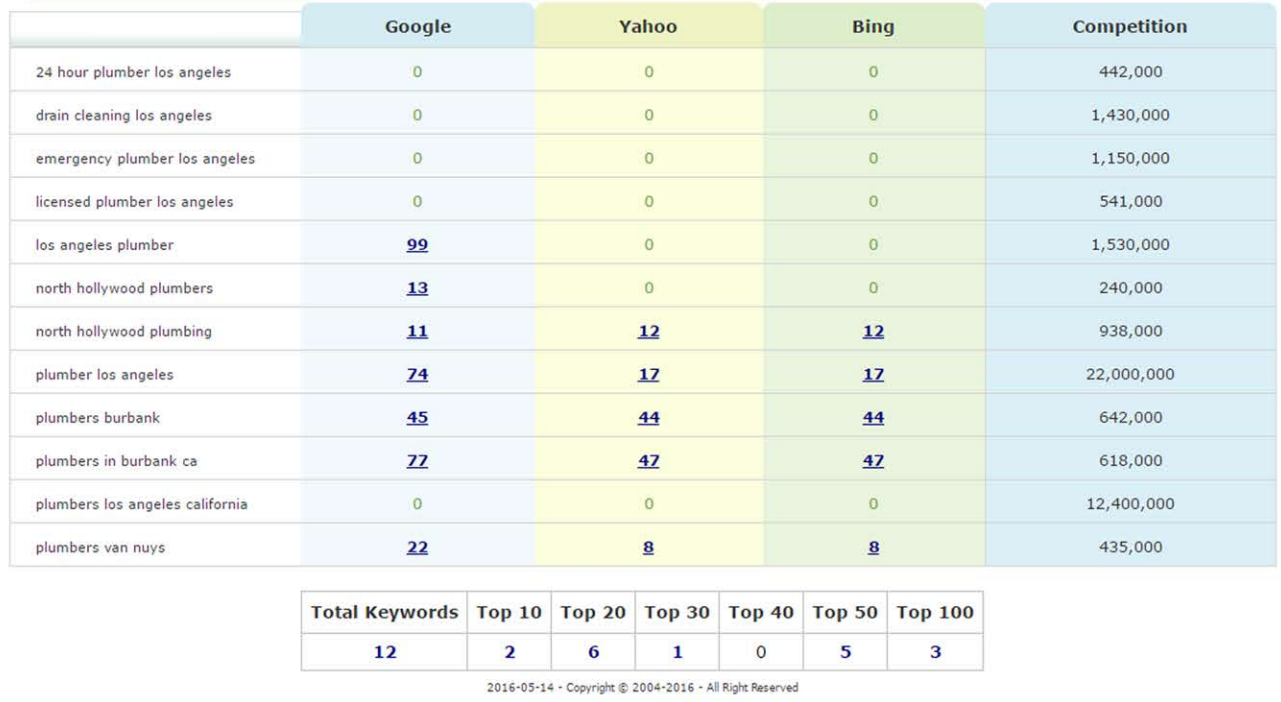The width and height of the screenshot is (1281, 702).
Task: Open Yahoo rank 17 for plumber los angeles
Action: [x=648, y=374]
